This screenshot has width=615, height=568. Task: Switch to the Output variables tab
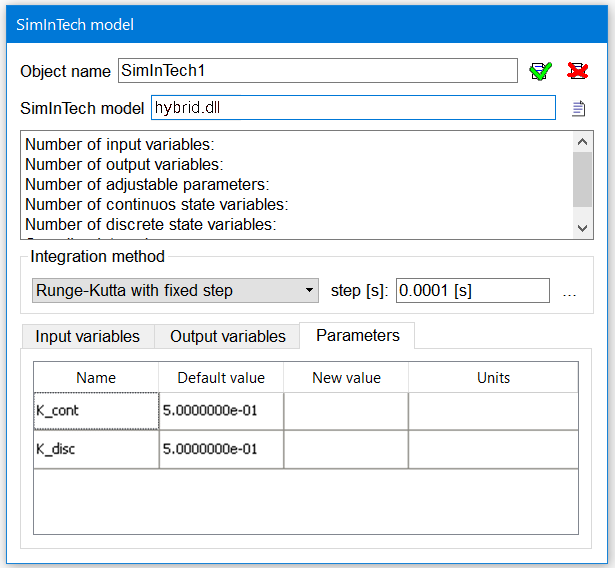227,336
